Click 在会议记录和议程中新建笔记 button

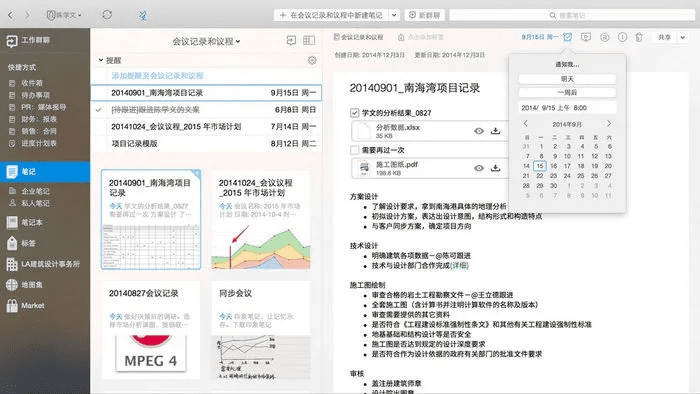tap(331, 15)
